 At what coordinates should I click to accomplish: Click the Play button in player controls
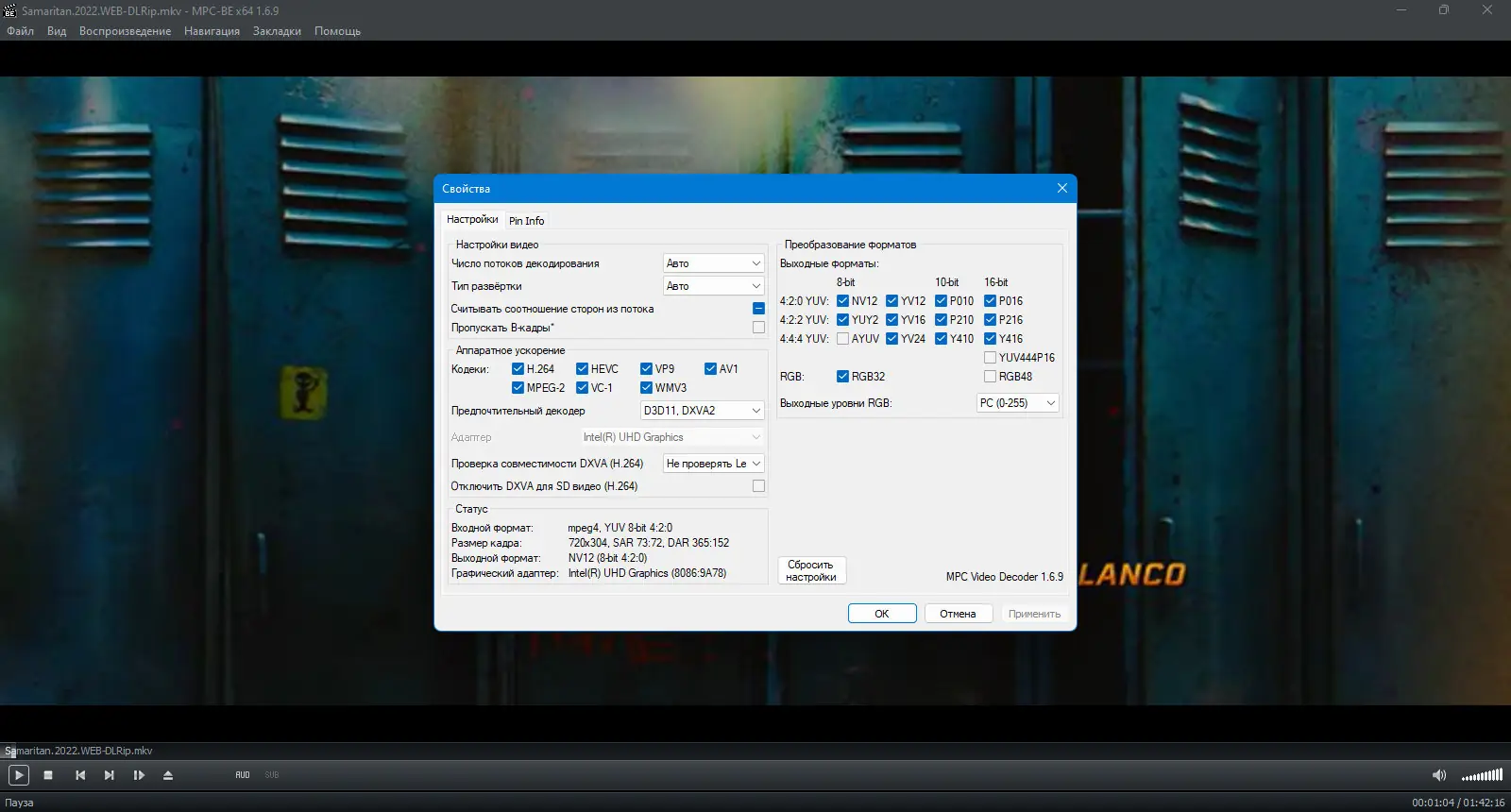click(x=18, y=775)
